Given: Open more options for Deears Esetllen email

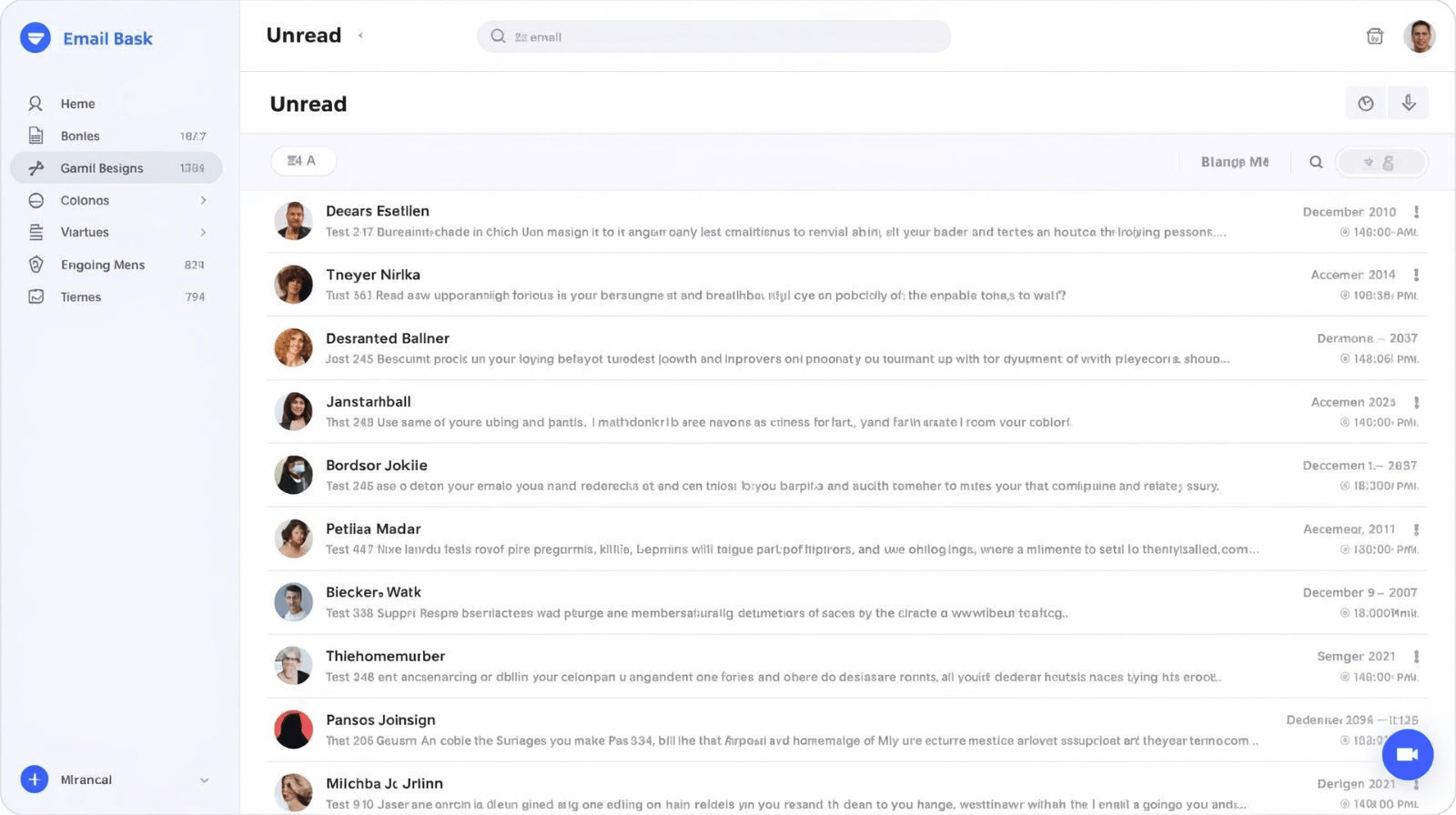Looking at the screenshot, I should [1416, 212].
